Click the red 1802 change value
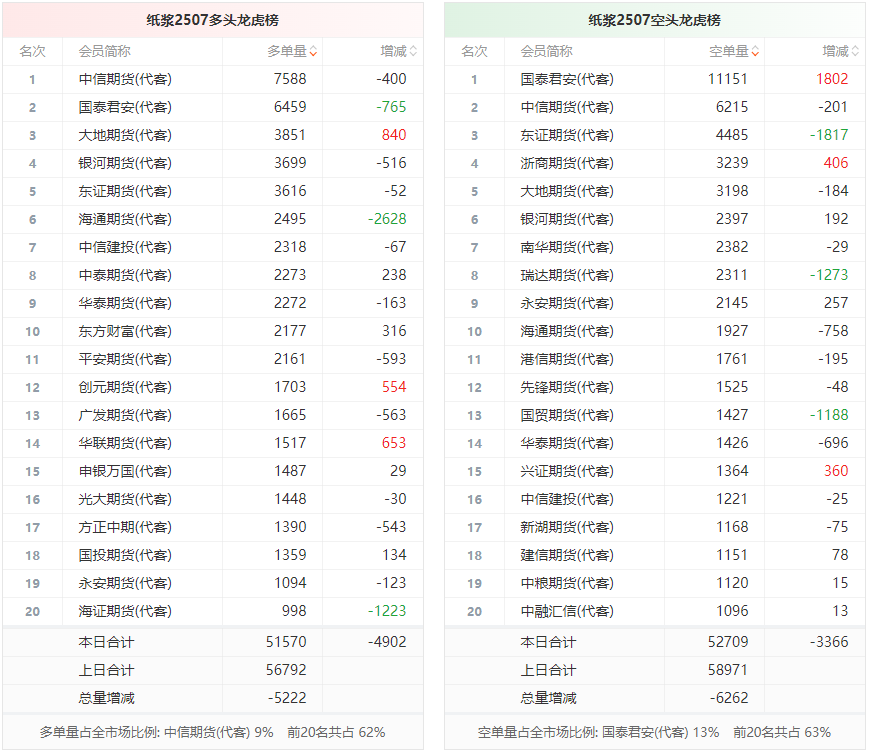 [831, 79]
